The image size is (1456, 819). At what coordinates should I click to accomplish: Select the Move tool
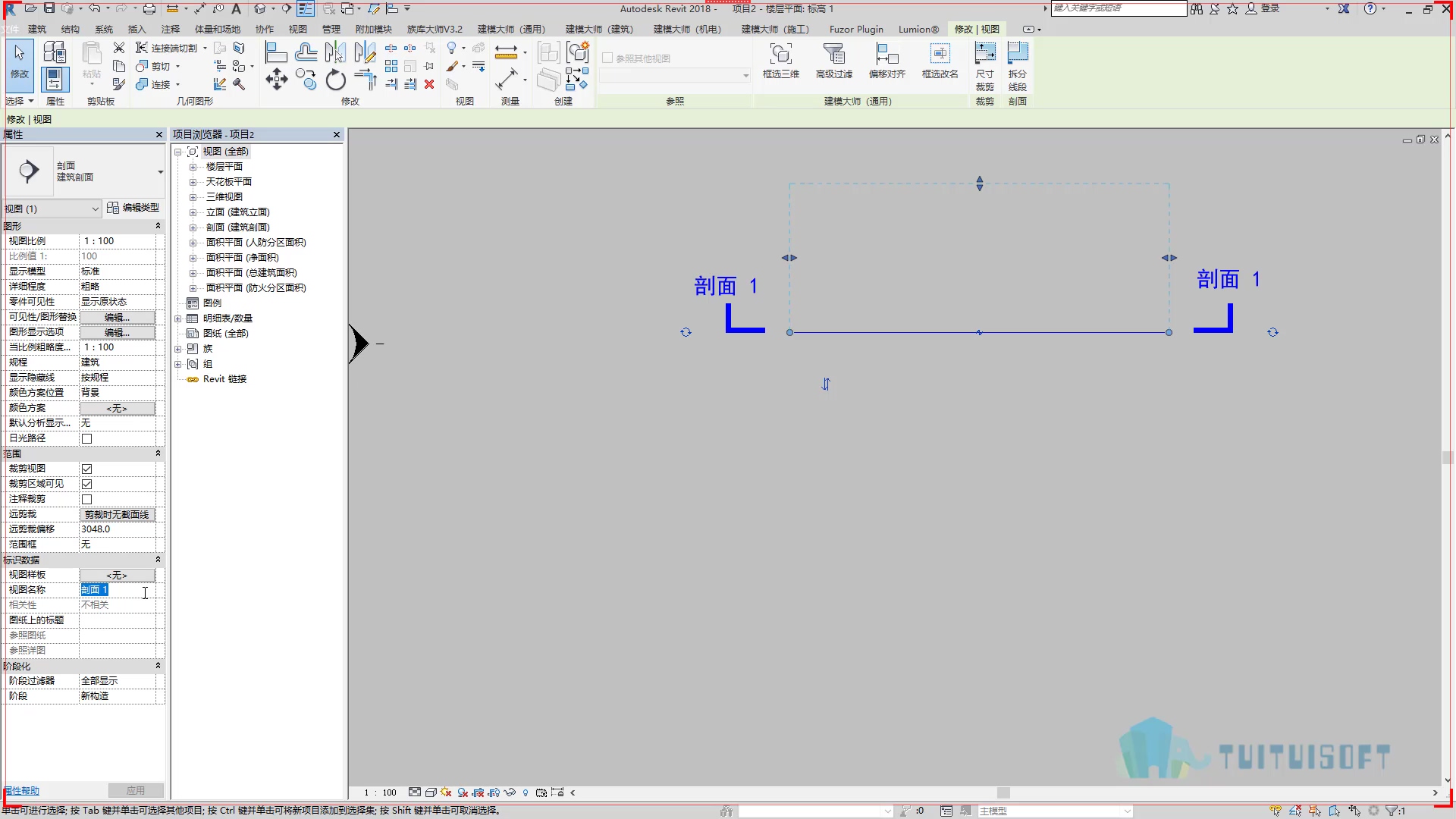tap(276, 79)
